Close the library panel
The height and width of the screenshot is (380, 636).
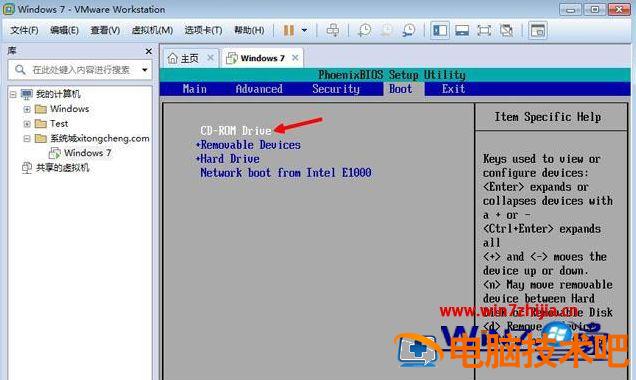coord(148,51)
